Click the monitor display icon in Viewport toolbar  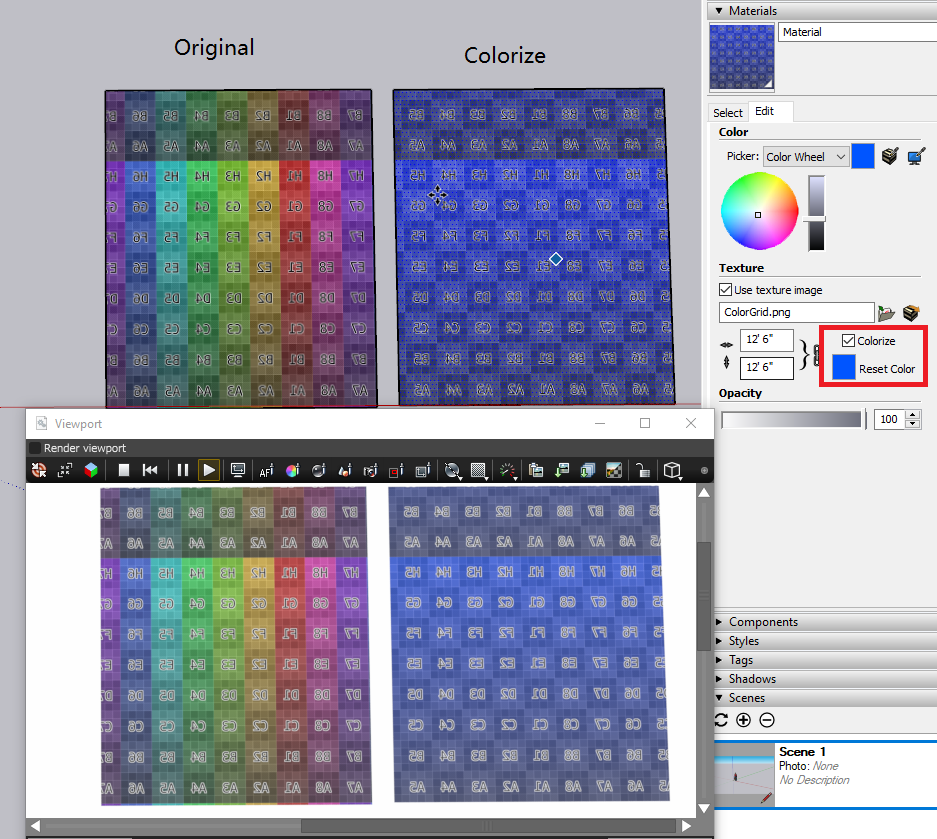pyautogui.click(x=238, y=470)
